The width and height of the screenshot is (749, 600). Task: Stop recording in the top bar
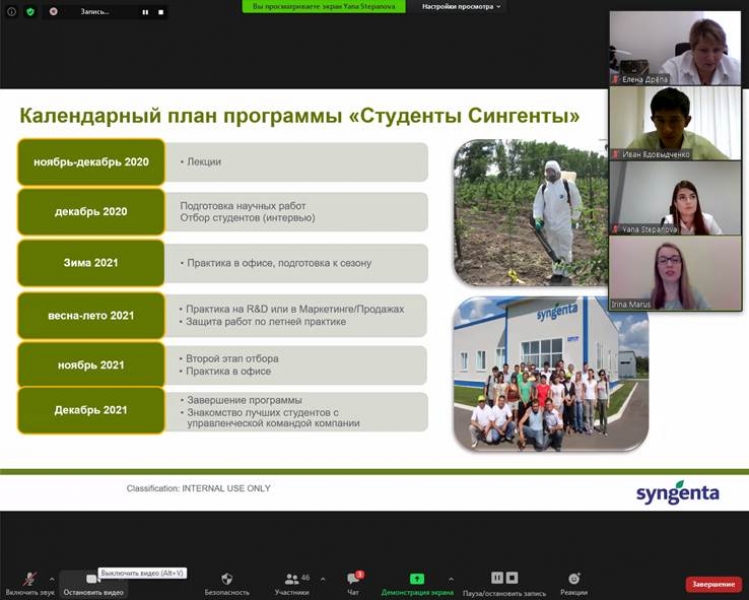point(161,12)
